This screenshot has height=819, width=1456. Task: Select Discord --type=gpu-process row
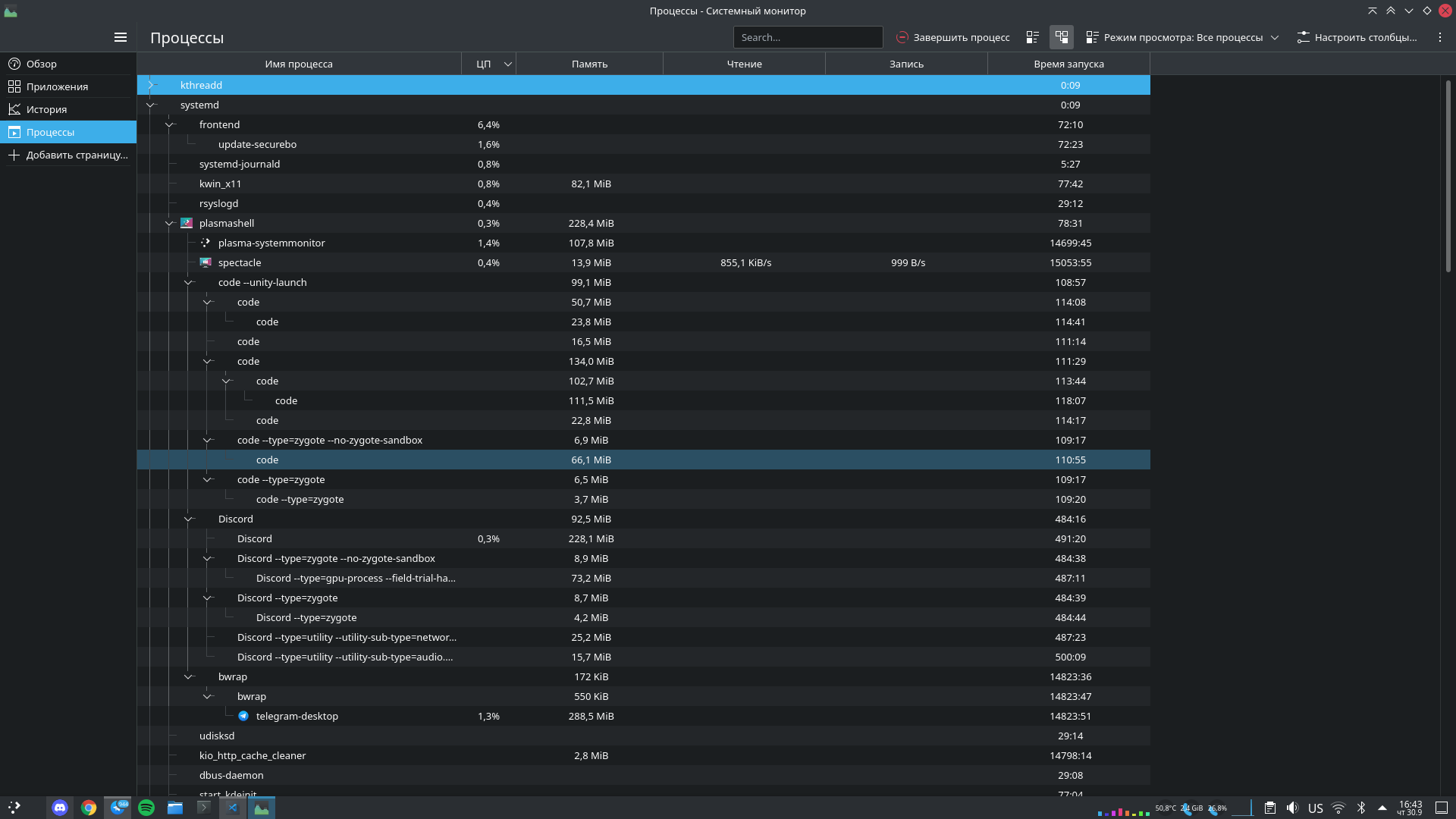pyautogui.click(x=643, y=578)
